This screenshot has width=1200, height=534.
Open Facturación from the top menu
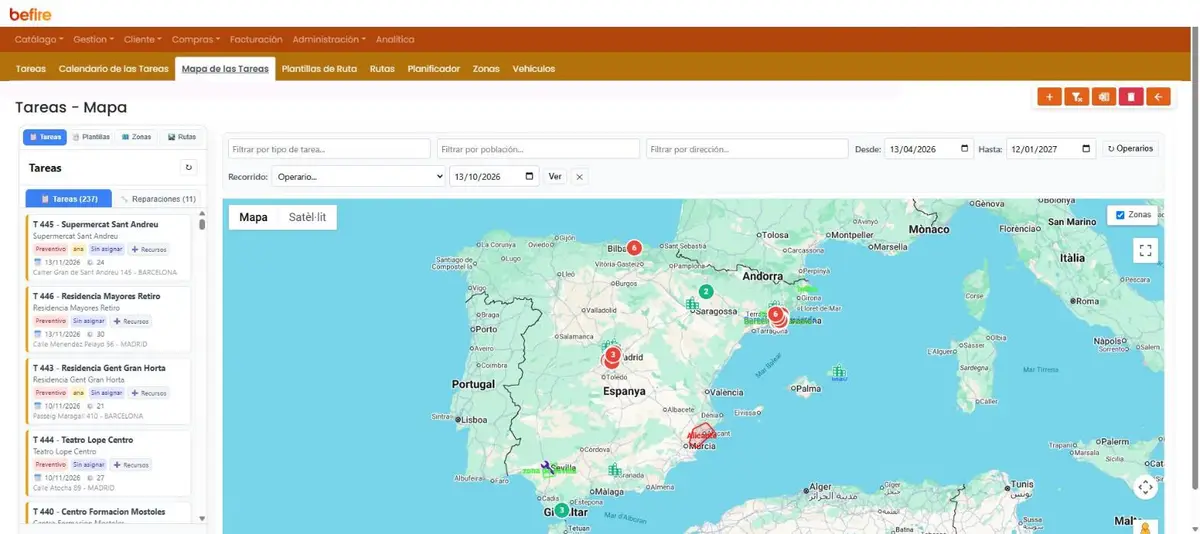coord(256,40)
